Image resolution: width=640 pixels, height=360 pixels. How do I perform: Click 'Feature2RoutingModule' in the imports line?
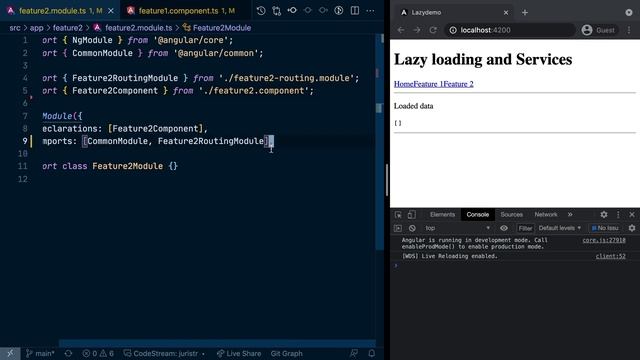click(x=211, y=141)
